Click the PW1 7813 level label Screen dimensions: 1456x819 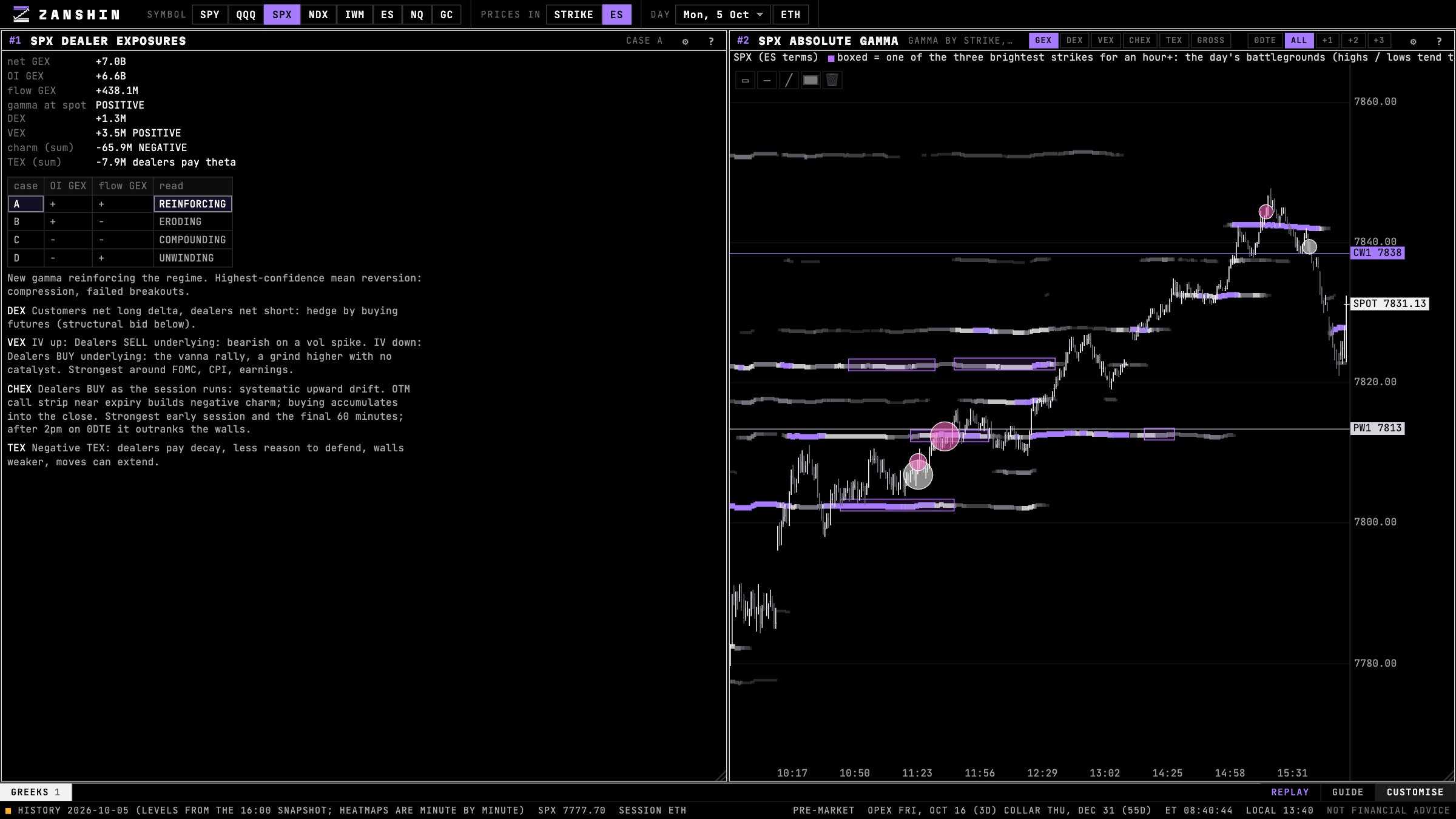click(x=1377, y=428)
